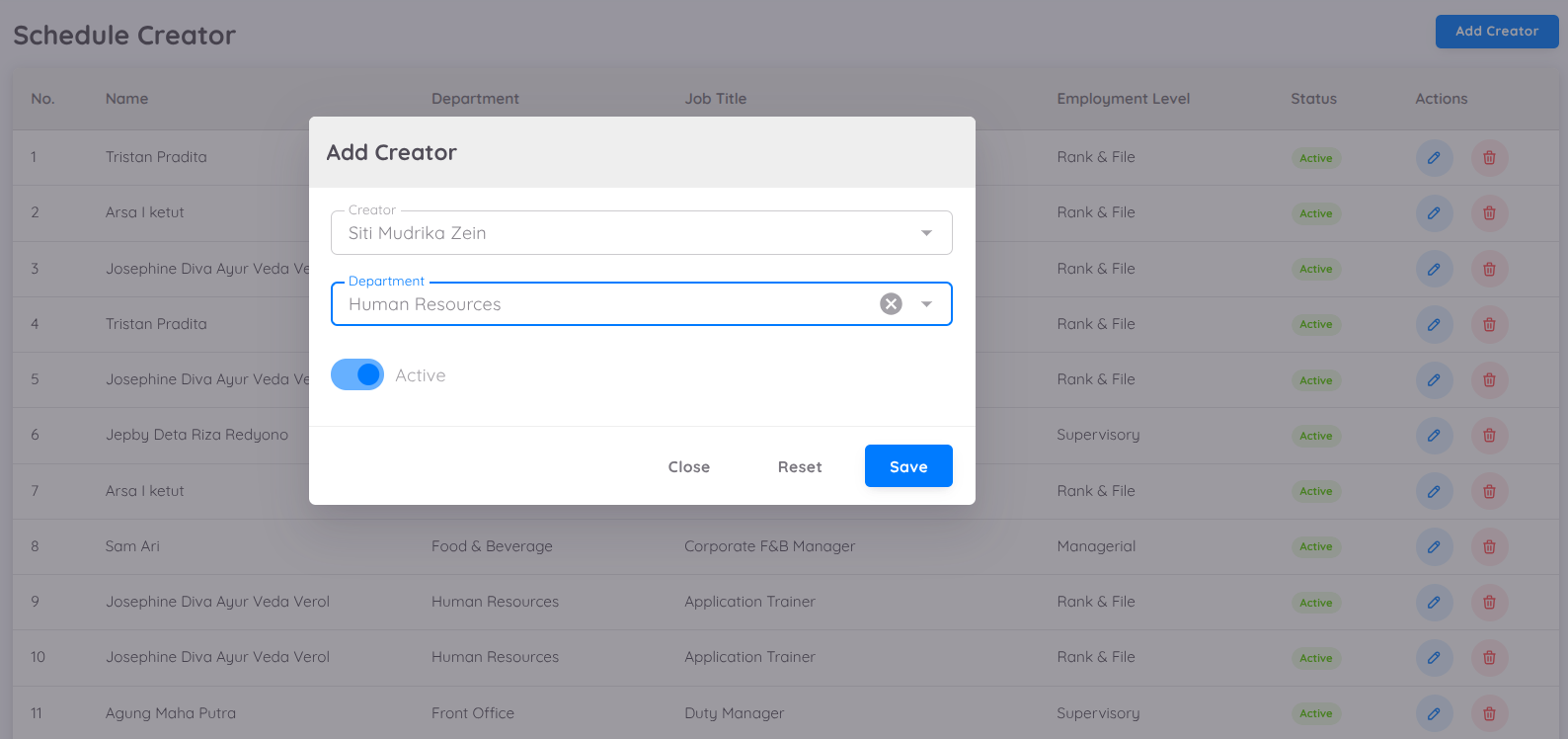1568x739 pixels.
Task: Expand the Department dropdown arrow
Action: (x=926, y=304)
